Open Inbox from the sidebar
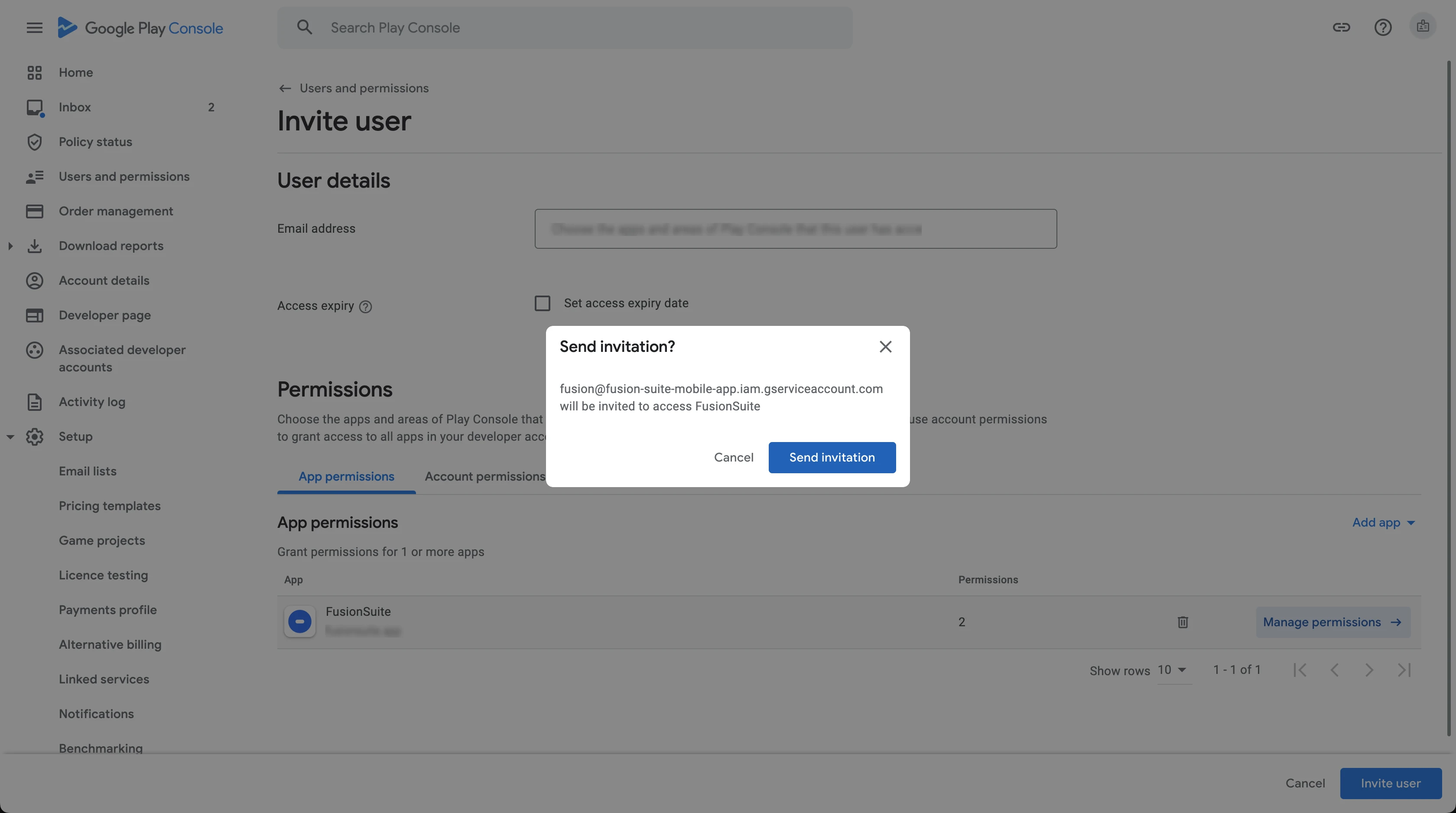This screenshot has width=1456, height=813. [75, 107]
